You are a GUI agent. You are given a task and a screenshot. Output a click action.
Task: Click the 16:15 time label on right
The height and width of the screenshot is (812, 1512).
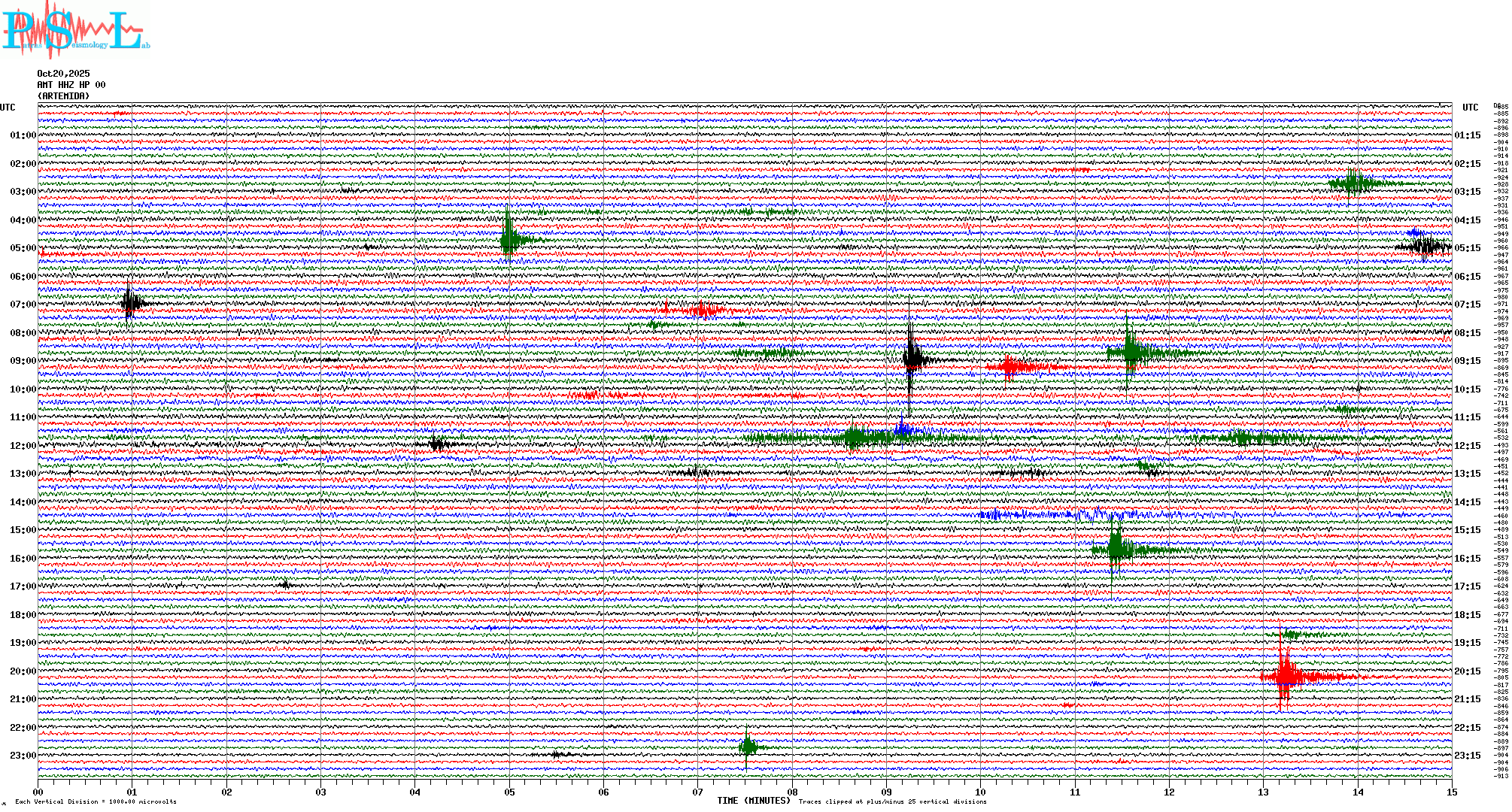tap(1467, 559)
